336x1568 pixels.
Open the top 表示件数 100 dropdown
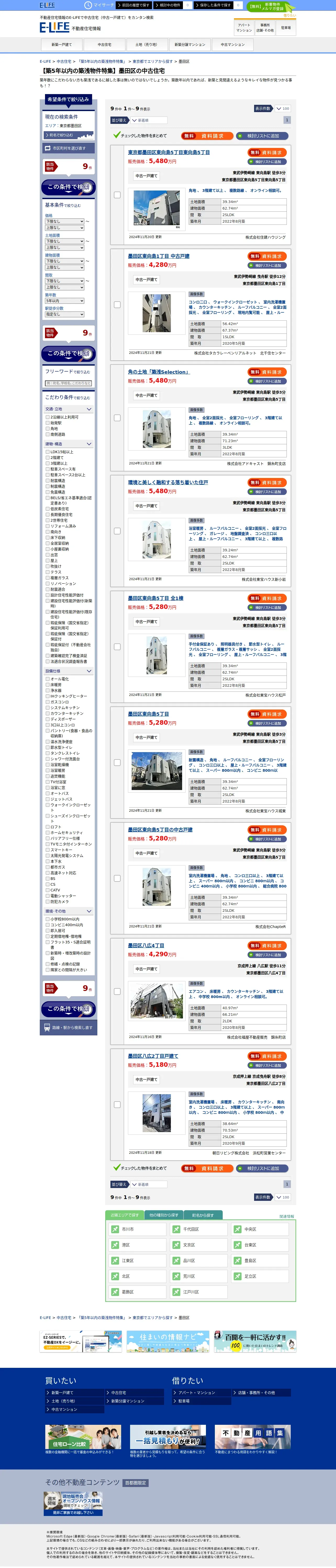[282, 108]
